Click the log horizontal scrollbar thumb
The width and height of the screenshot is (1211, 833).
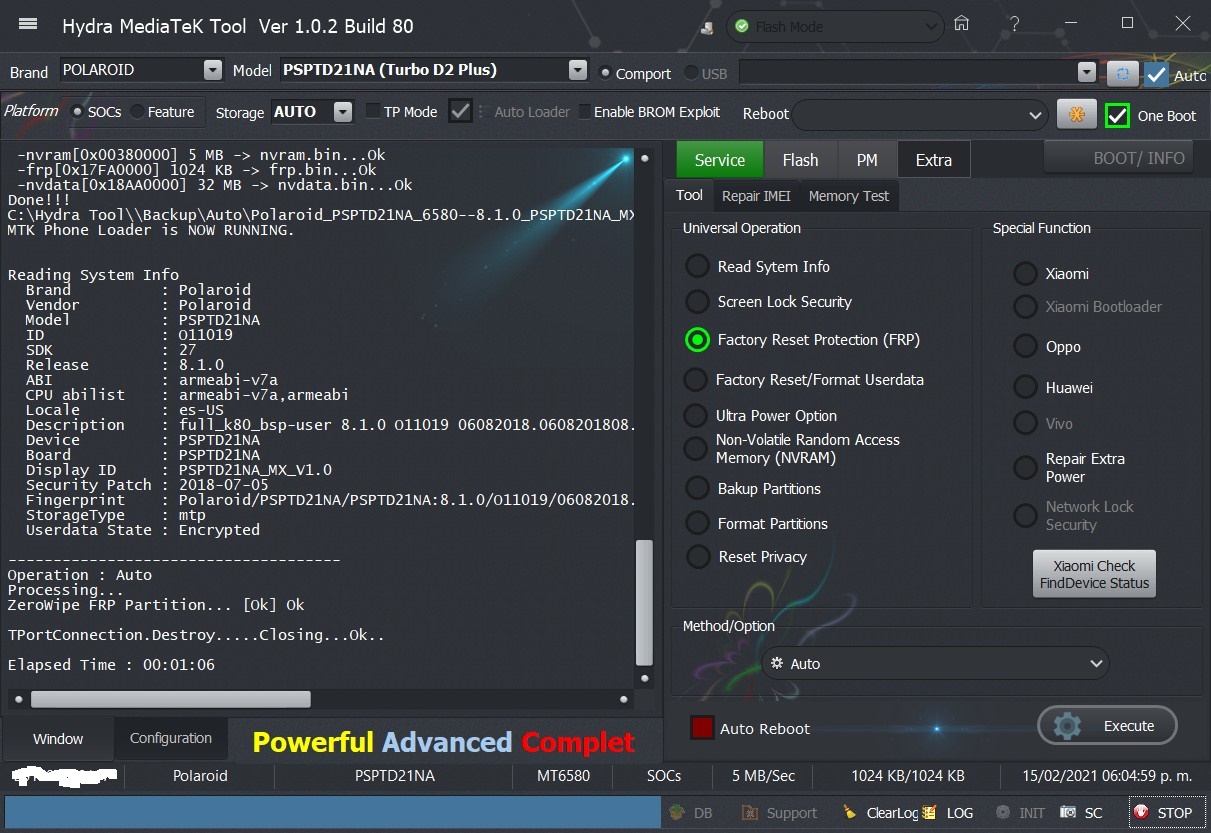click(x=171, y=699)
